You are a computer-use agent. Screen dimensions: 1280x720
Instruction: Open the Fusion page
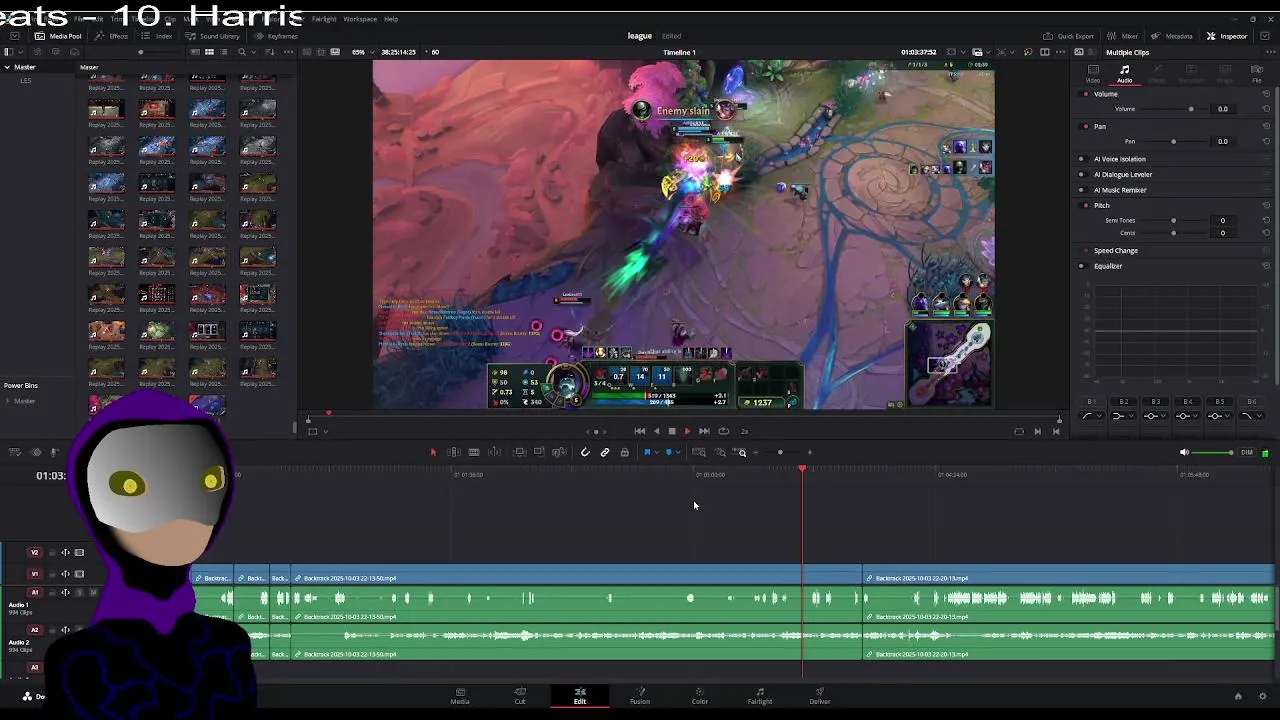pos(640,696)
